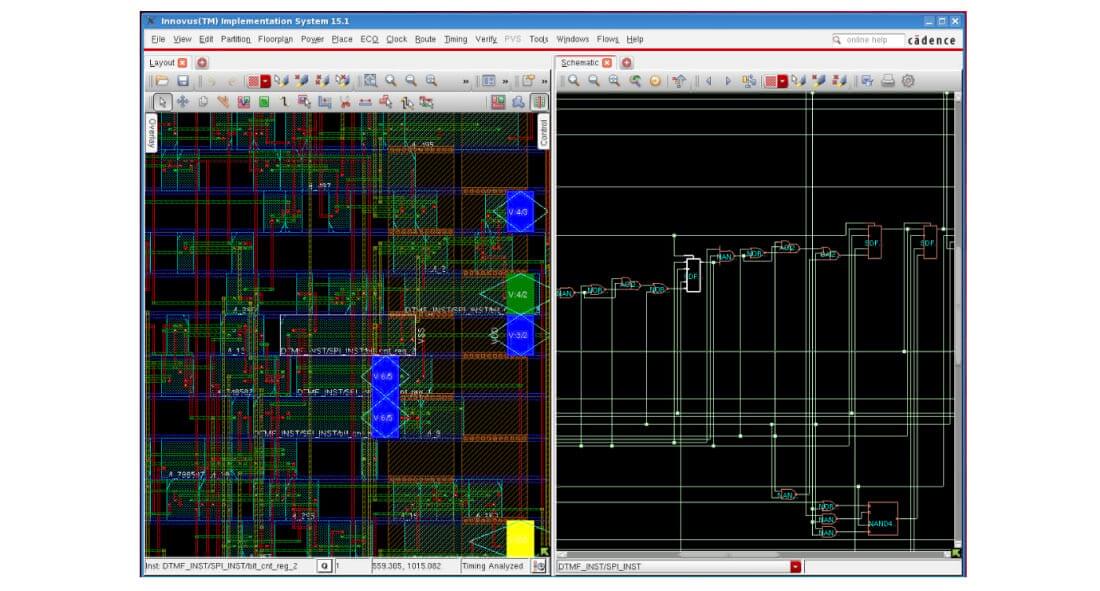Viewport: 1100px width, 591px height.
Task: Open the Power menu
Action: 312,39
